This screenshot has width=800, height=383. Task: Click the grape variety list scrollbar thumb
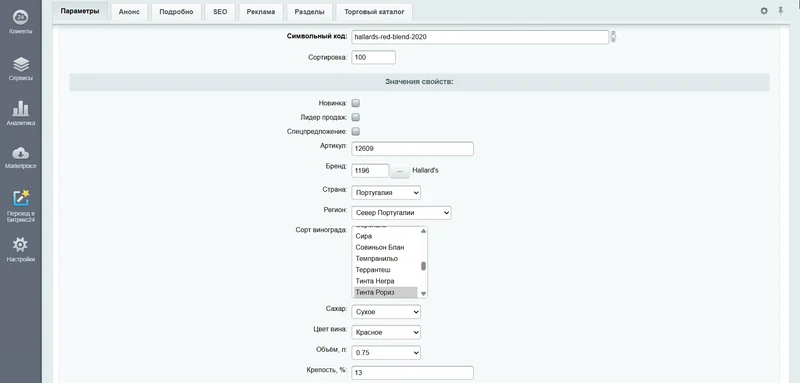point(423,266)
